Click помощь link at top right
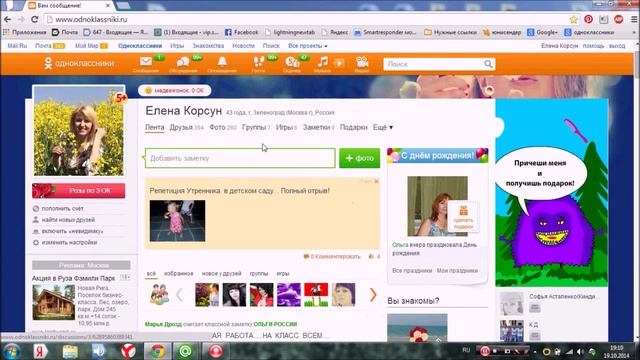This screenshot has height=360, width=640. coord(593,46)
